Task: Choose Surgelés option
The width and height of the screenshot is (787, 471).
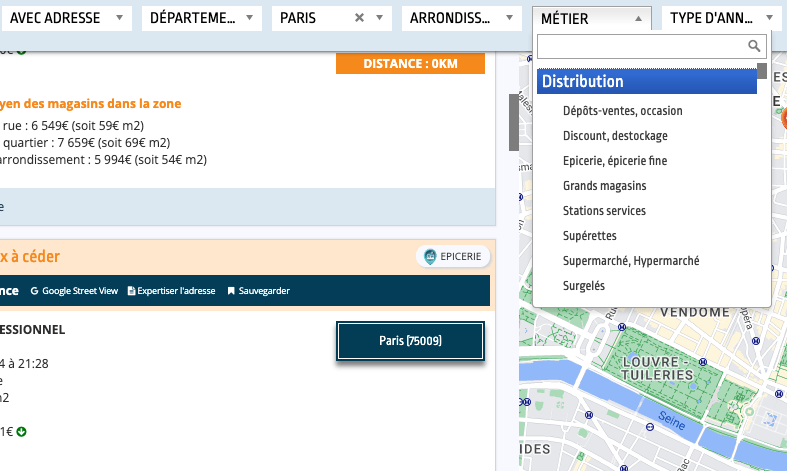Action: pyautogui.click(x=584, y=286)
